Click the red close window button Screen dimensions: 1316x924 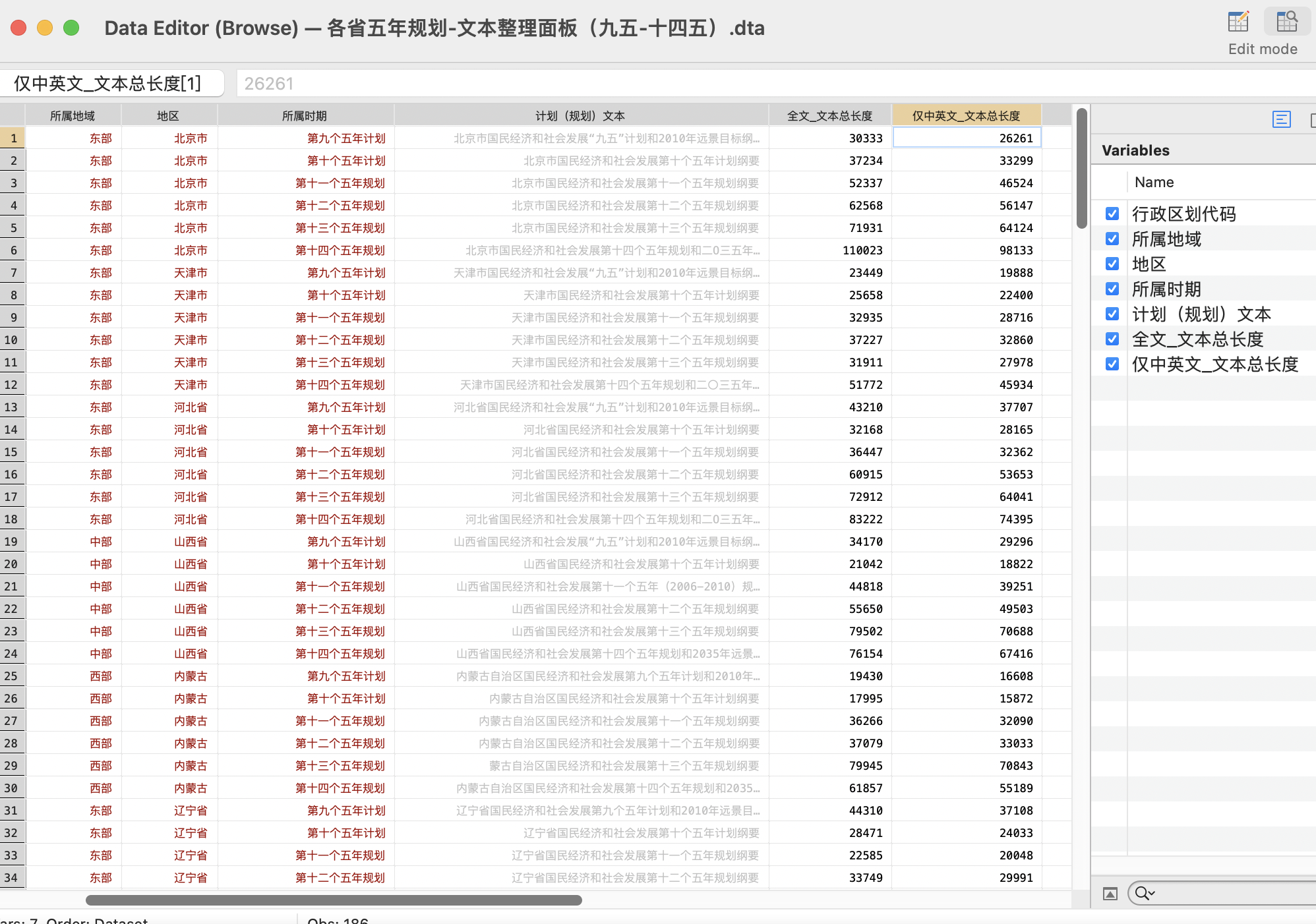tap(18, 28)
